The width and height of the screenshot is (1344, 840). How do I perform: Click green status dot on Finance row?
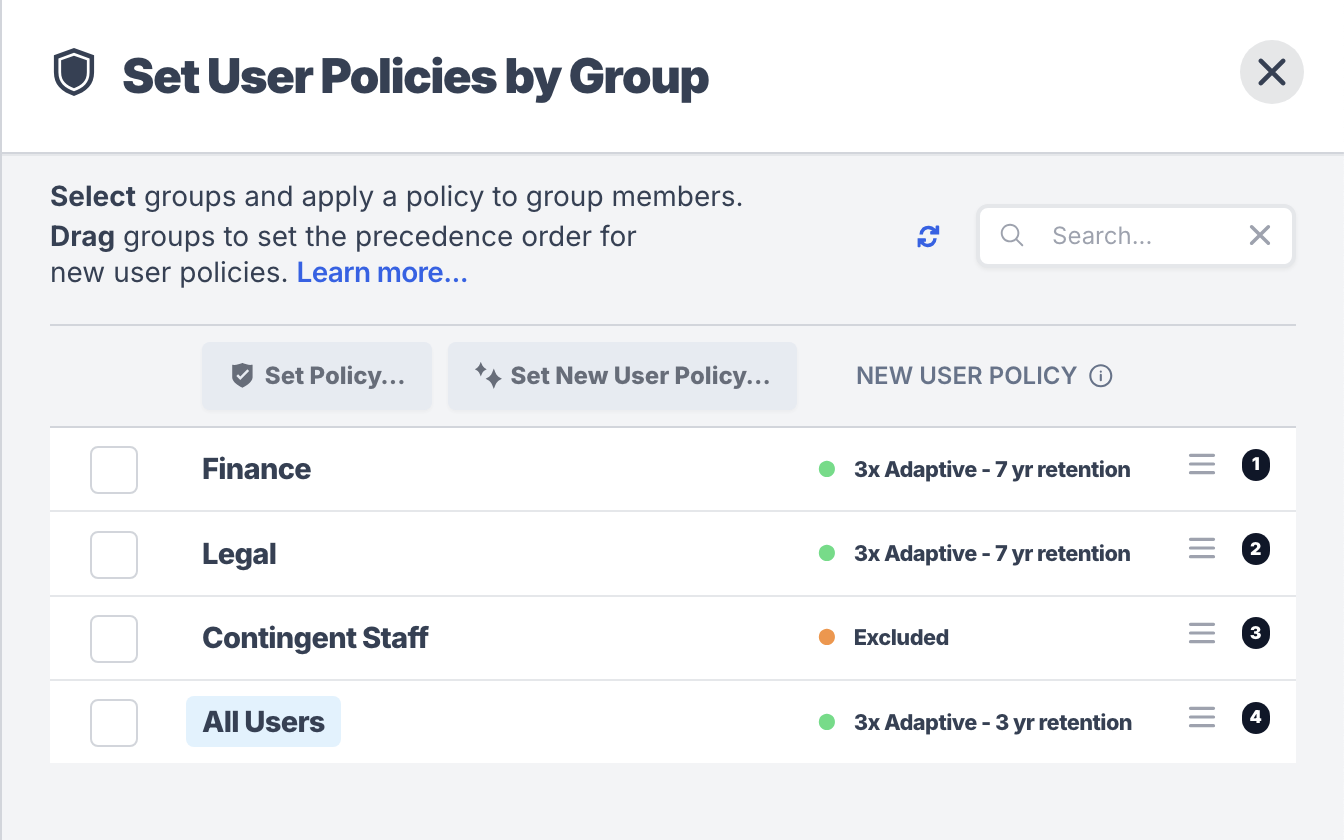tap(827, 469)
